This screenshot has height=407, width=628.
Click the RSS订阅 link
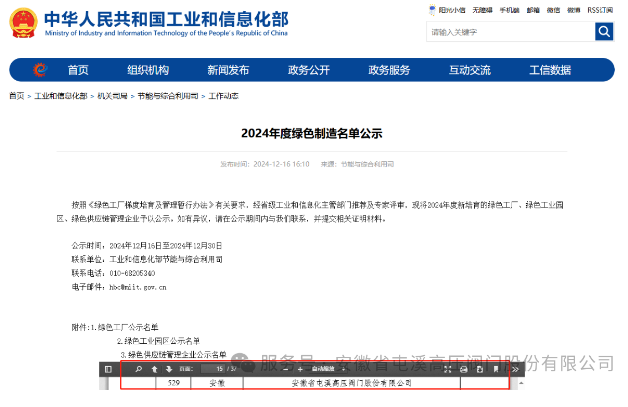coord(600,10)
